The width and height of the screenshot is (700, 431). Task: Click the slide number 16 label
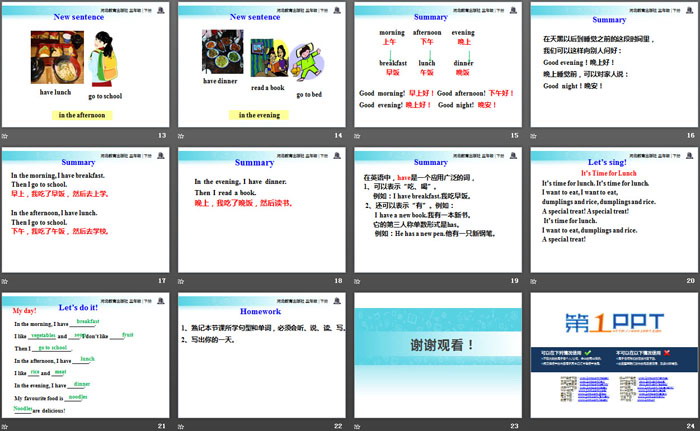pos(691,135)
